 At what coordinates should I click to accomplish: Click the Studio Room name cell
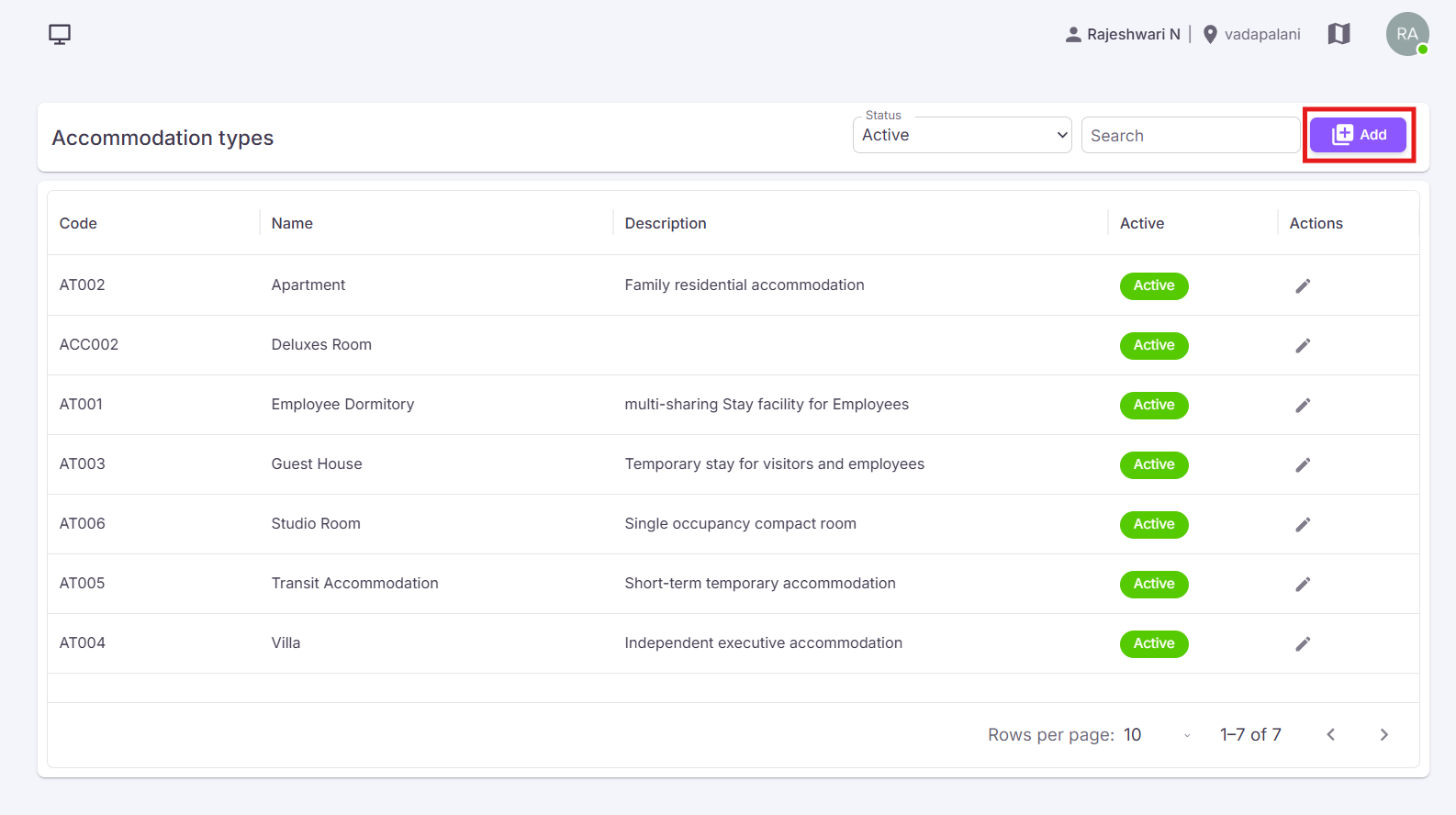316,523
